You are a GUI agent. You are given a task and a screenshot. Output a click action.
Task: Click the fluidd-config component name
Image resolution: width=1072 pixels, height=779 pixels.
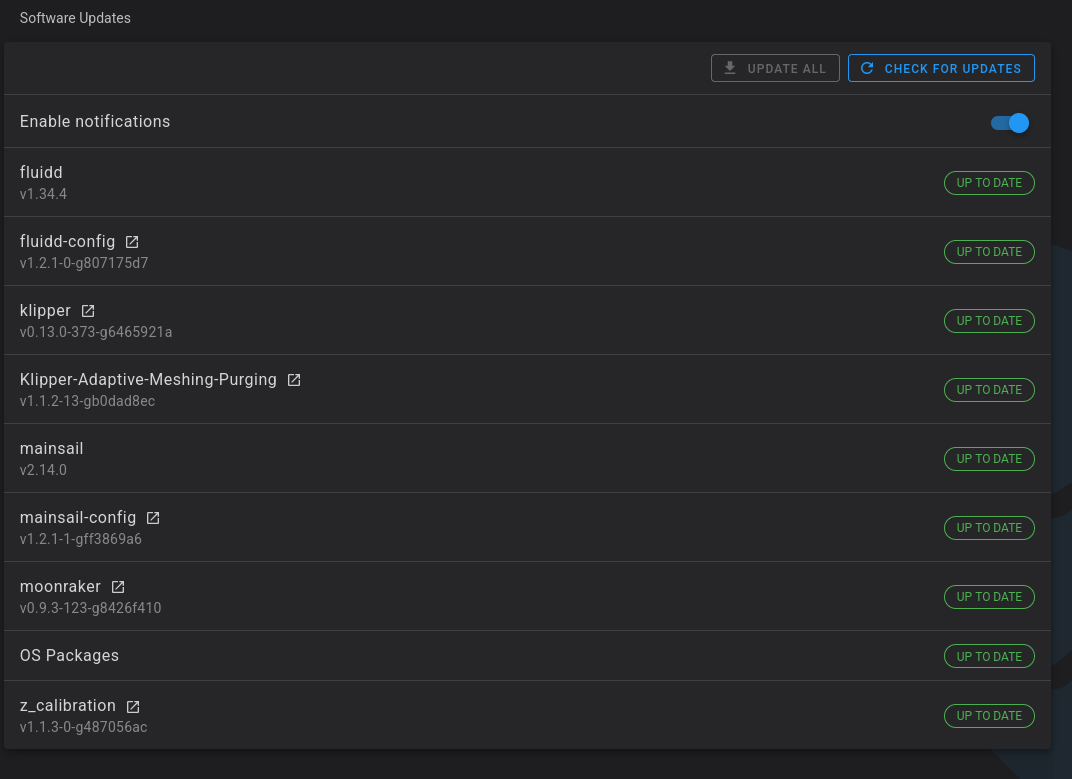click(x=68, y=242)
